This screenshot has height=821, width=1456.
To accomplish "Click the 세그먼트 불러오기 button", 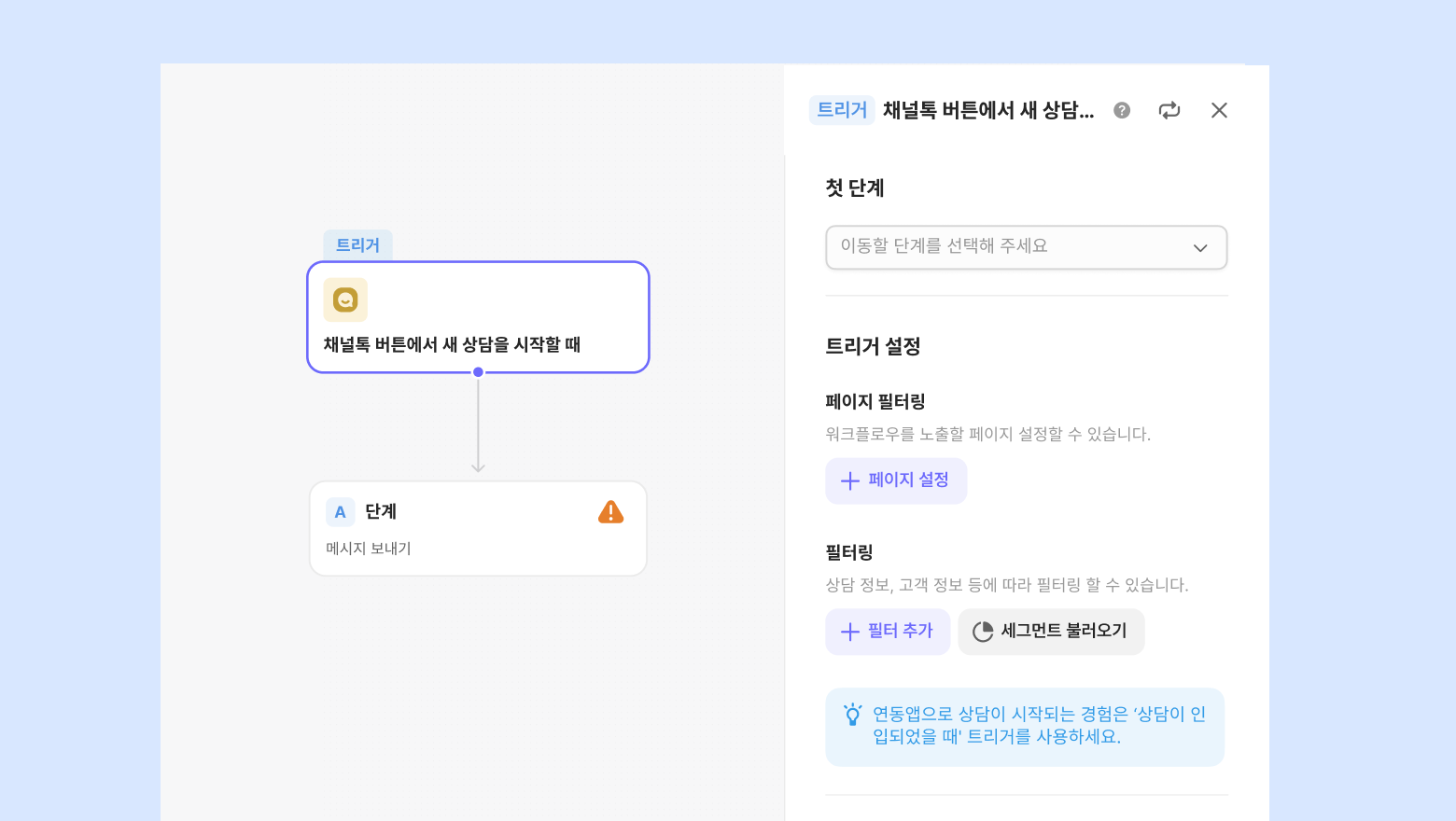I will click(x=1051, y=632).
